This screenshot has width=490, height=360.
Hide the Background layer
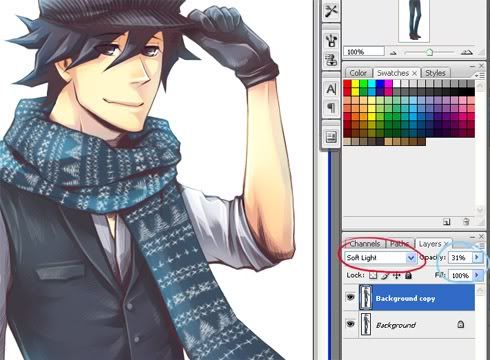(350, 323)
